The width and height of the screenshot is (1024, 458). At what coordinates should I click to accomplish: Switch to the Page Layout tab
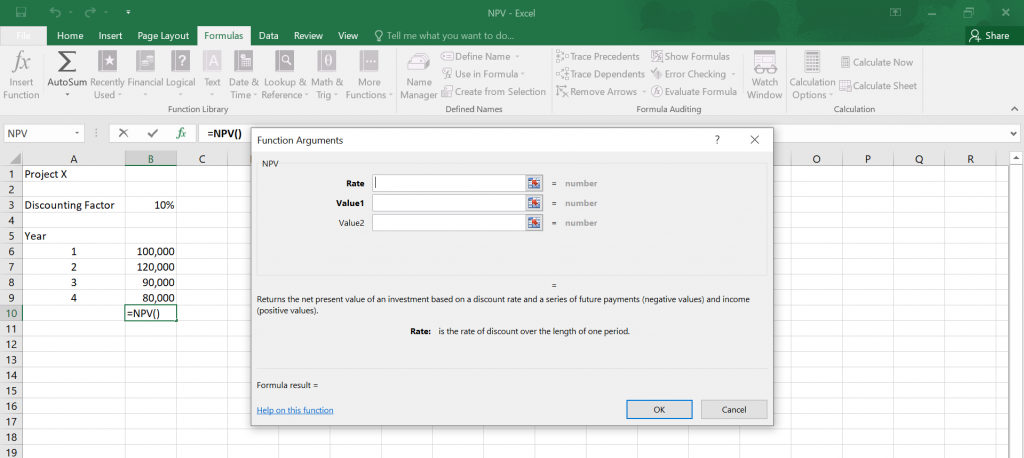pos(163,36)
